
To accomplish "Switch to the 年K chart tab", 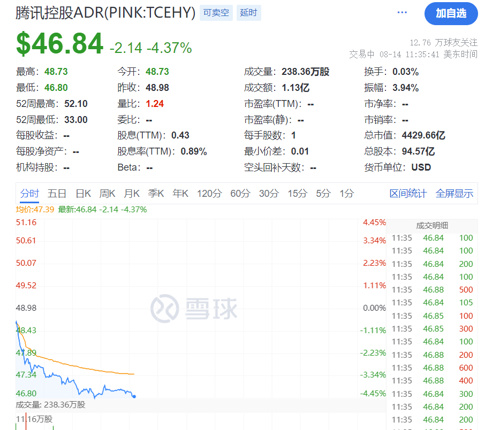I will pos(180,193).
